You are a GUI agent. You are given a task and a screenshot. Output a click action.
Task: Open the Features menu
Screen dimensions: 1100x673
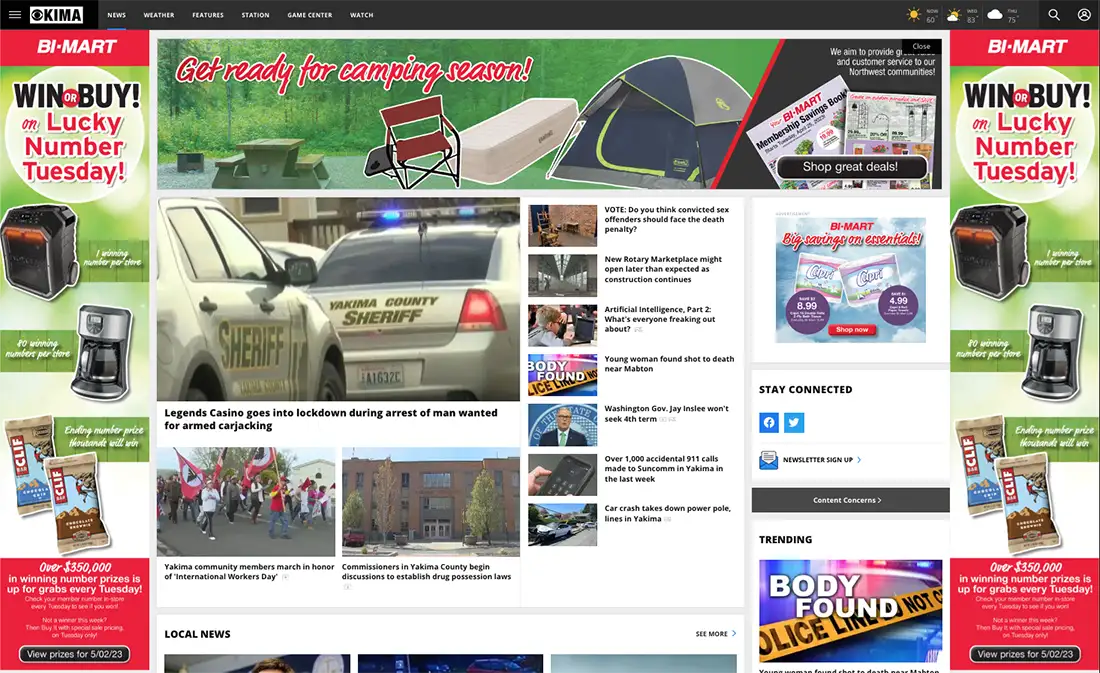tap(208, 15)
